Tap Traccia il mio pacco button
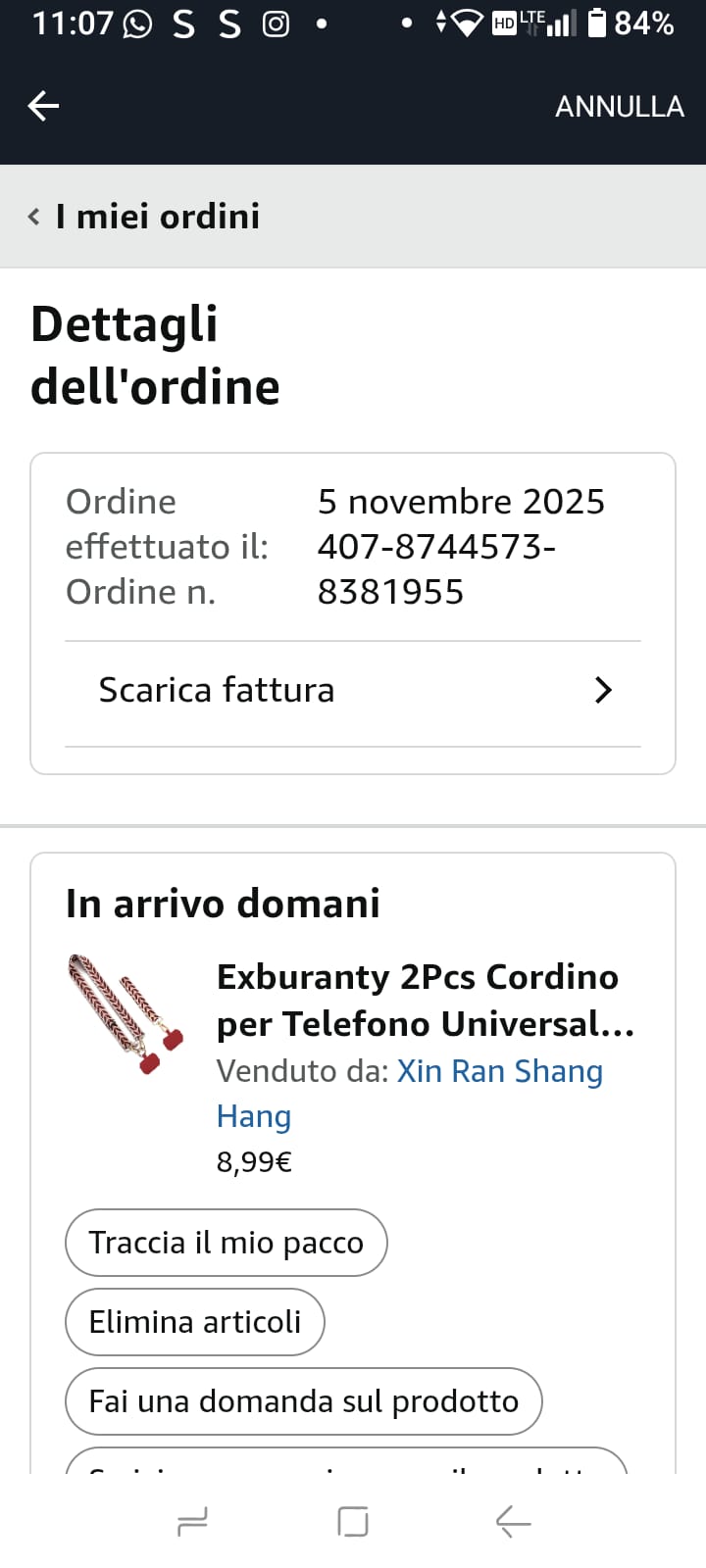Image resolution: width=706 pixels, height=1568 pixels. click(226, 1243)
